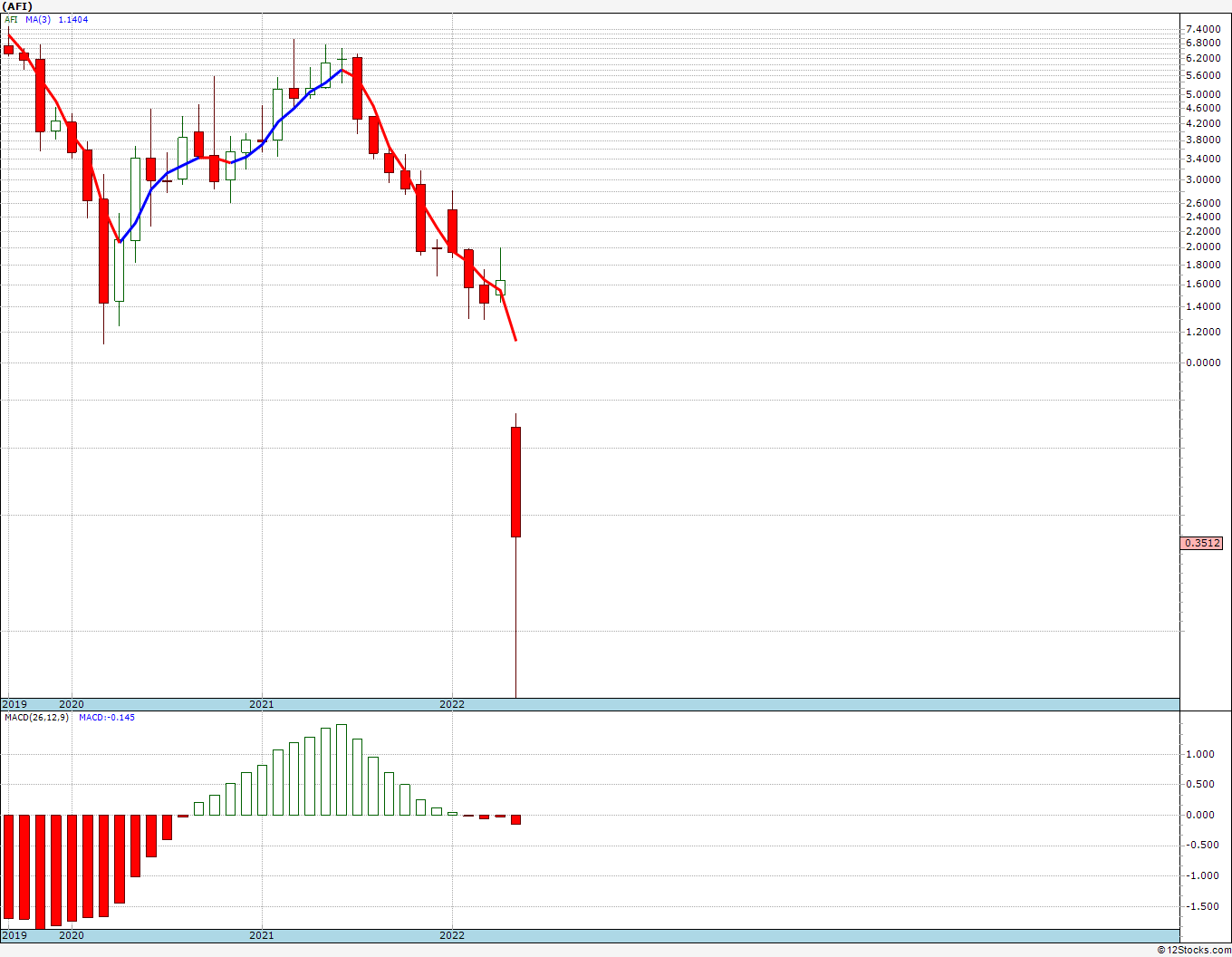
Task: Click the large final red candlestick body
Action: point(515,482)
